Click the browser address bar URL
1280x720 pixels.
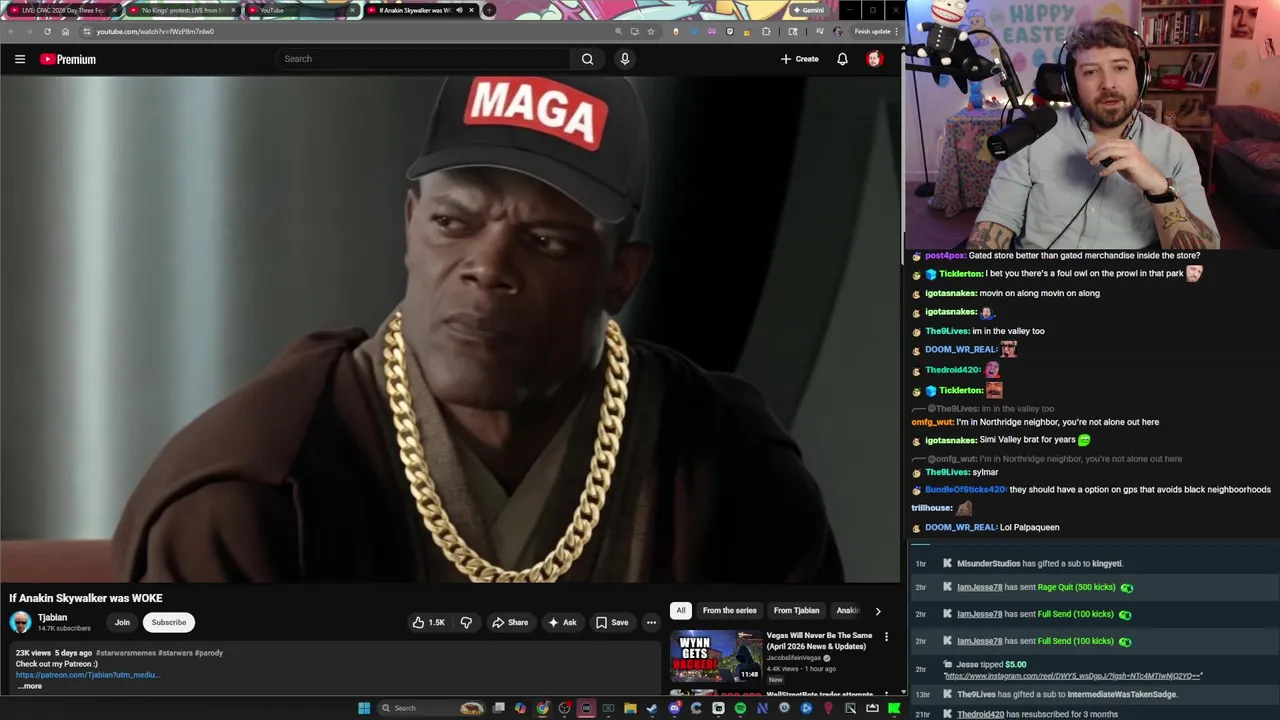click(x=155, y=31)
